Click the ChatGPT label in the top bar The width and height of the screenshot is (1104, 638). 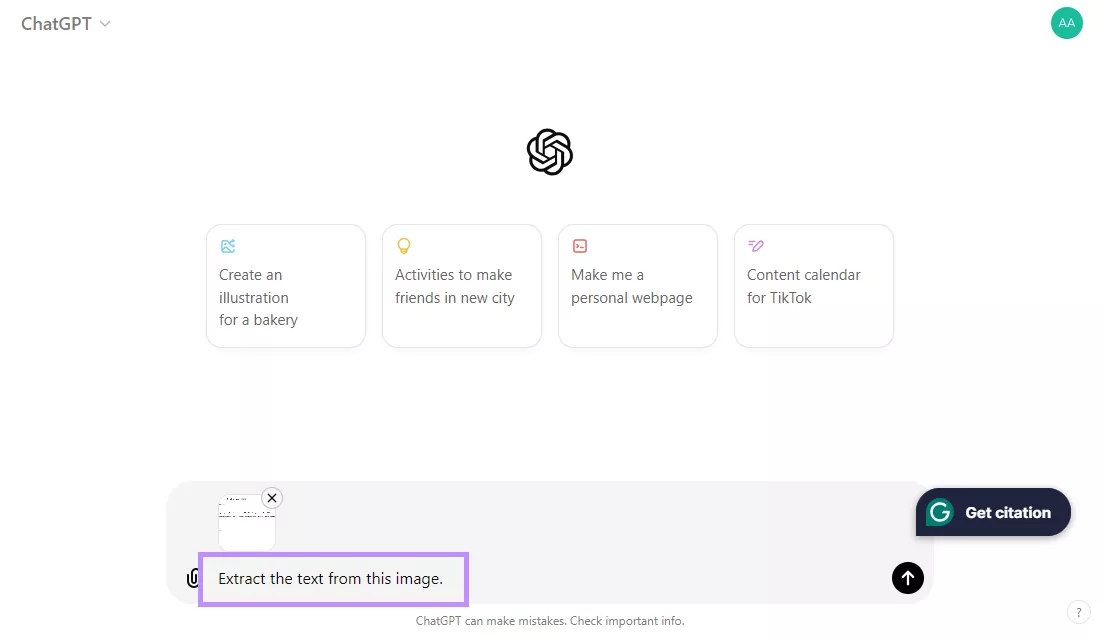(55, 23)
